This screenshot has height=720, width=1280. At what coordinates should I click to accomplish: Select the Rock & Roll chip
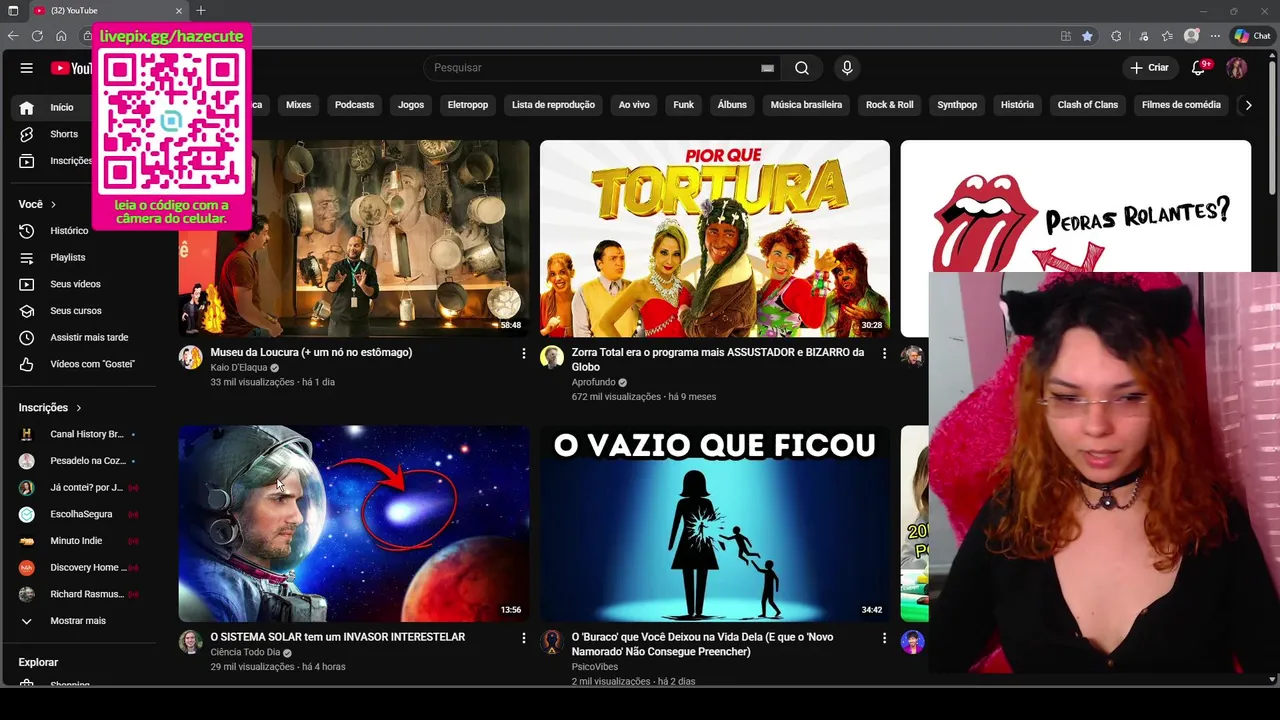point(890,105)
